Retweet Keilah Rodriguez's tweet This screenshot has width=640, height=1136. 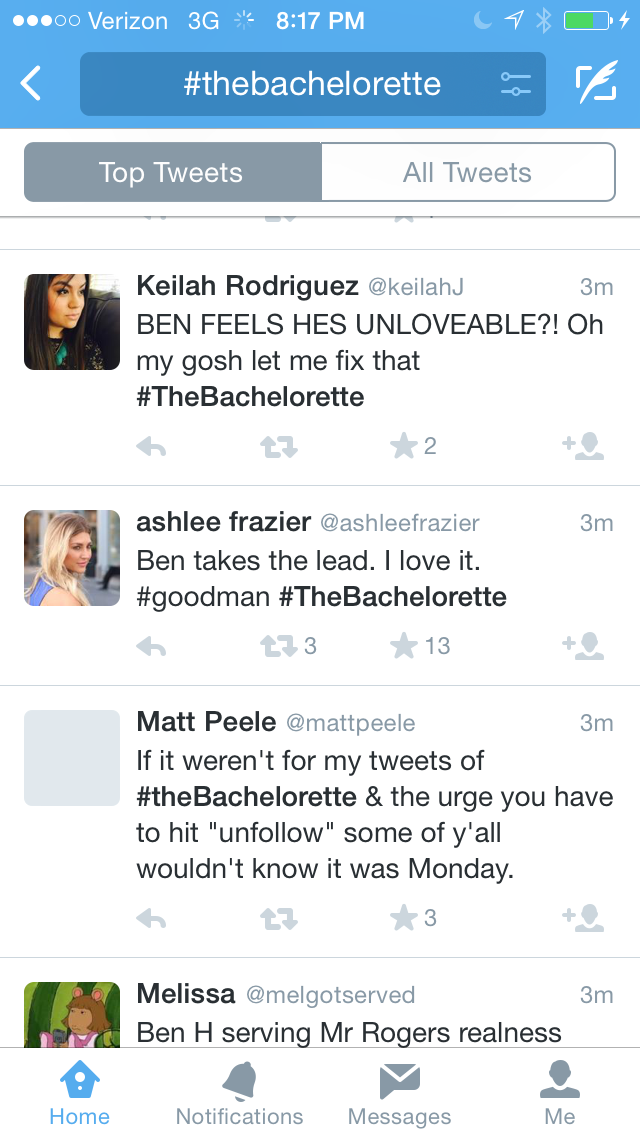[x=279, y=447]
